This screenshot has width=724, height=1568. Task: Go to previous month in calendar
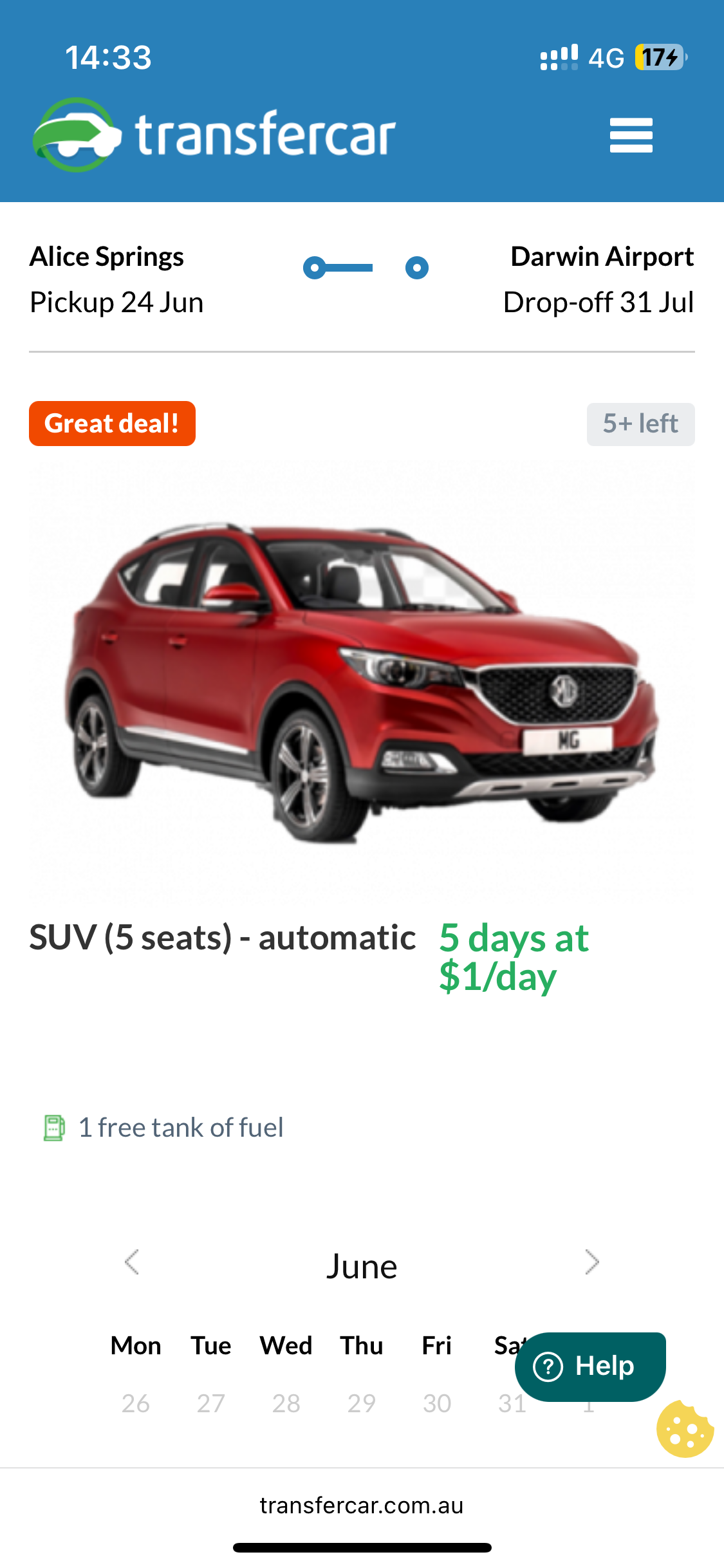pos(132,1262)
